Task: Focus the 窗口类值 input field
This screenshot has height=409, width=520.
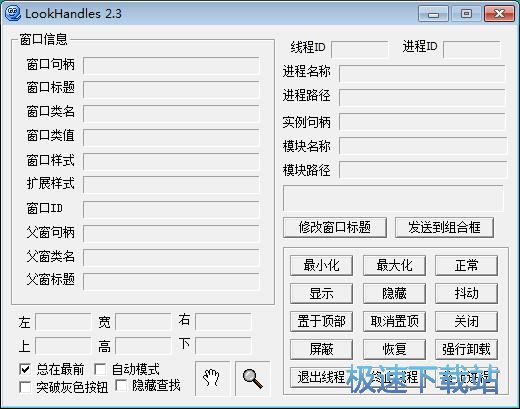Action: tap(171, 137)
